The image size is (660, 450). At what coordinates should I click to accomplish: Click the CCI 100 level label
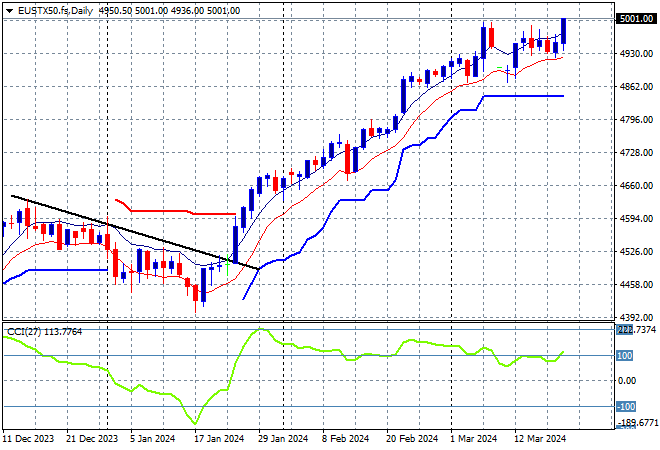coord(624,356)
